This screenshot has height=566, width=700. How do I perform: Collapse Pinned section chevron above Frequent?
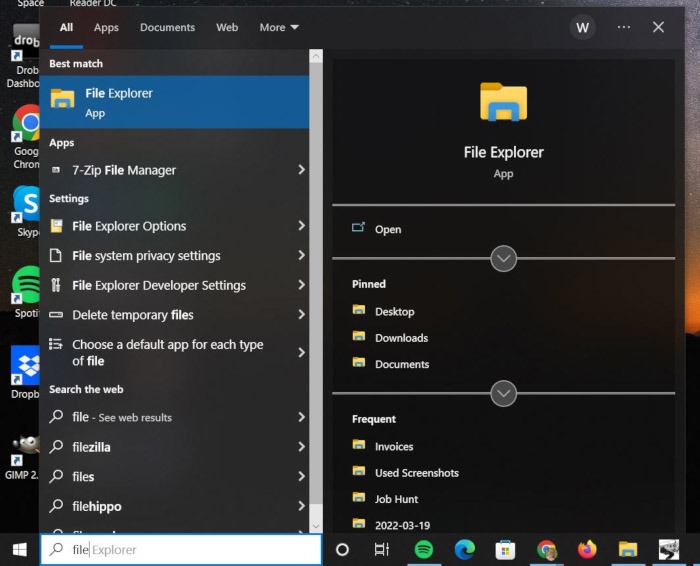click(503, 393)
